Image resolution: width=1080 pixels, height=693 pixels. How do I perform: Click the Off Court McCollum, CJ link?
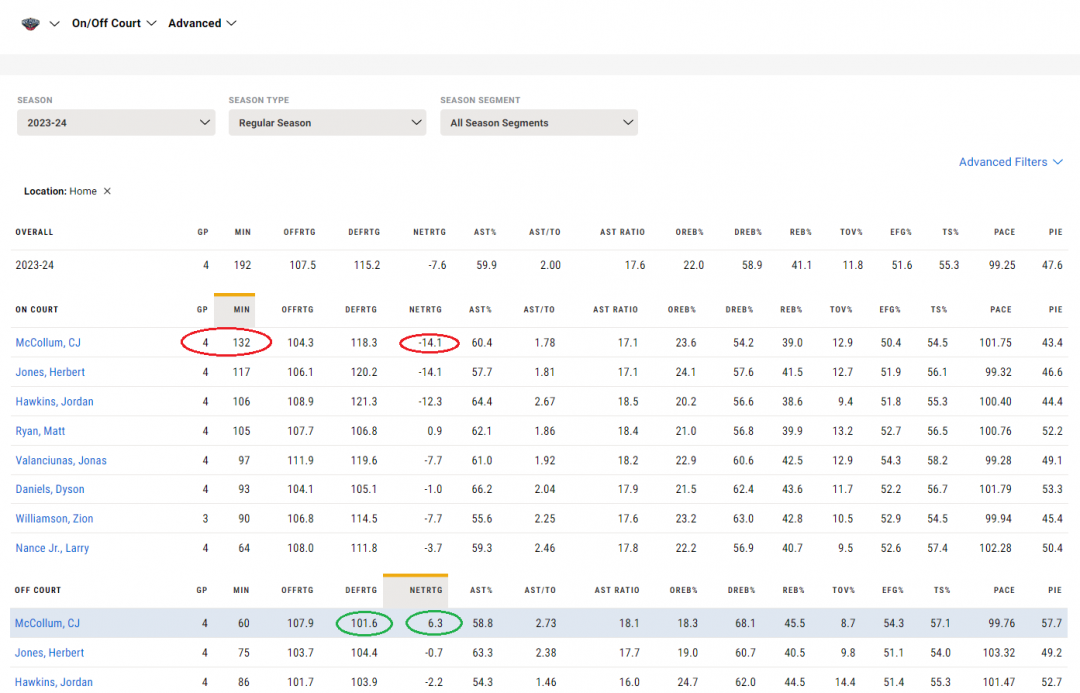[47, 624]
